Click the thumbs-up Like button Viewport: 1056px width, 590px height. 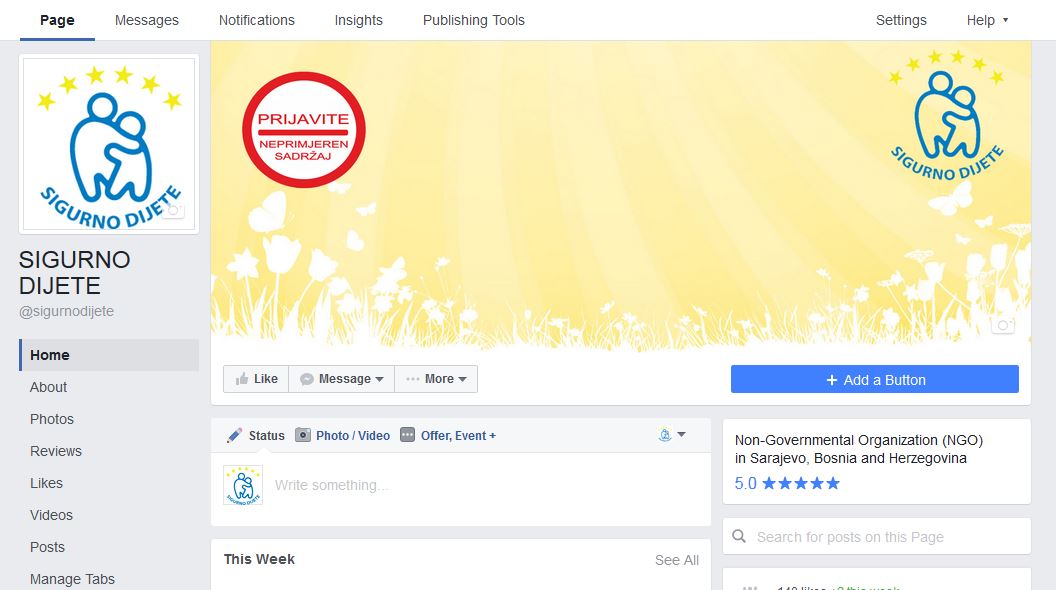[x=256, y=379]
